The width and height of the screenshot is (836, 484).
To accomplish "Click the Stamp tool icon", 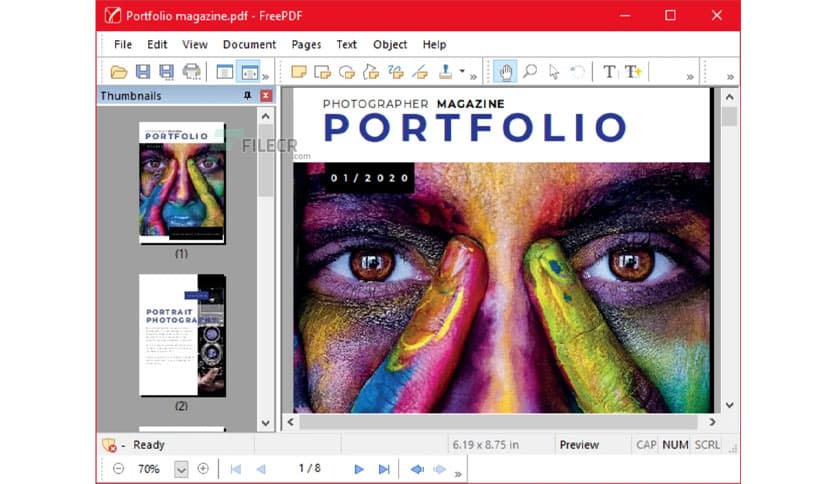I will (445, 72).
